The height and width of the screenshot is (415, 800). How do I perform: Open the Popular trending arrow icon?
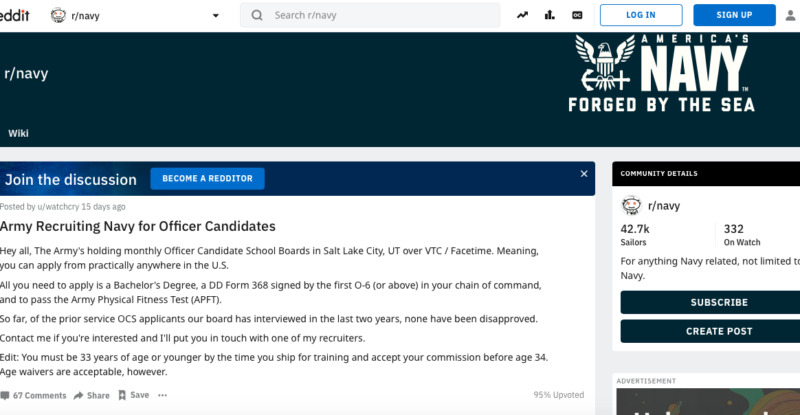522,15
